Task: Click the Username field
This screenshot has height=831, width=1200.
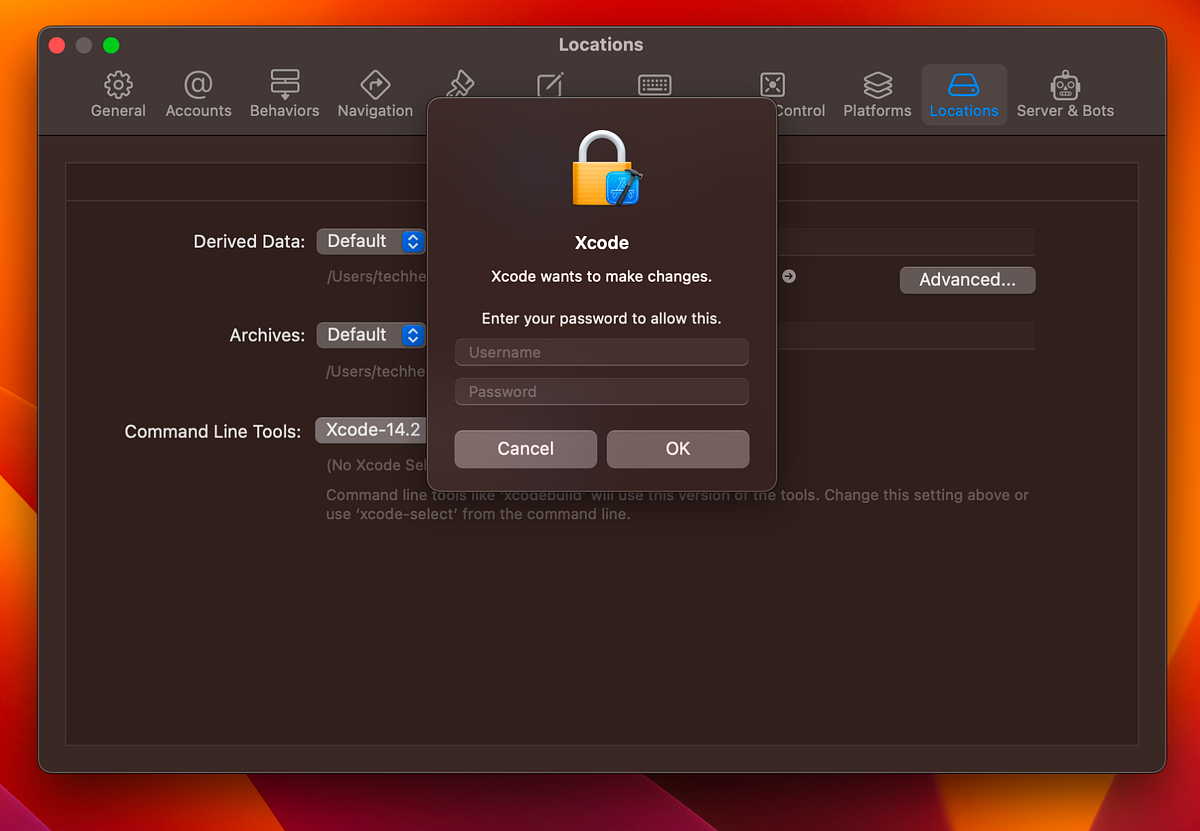Action: [601, 352]
